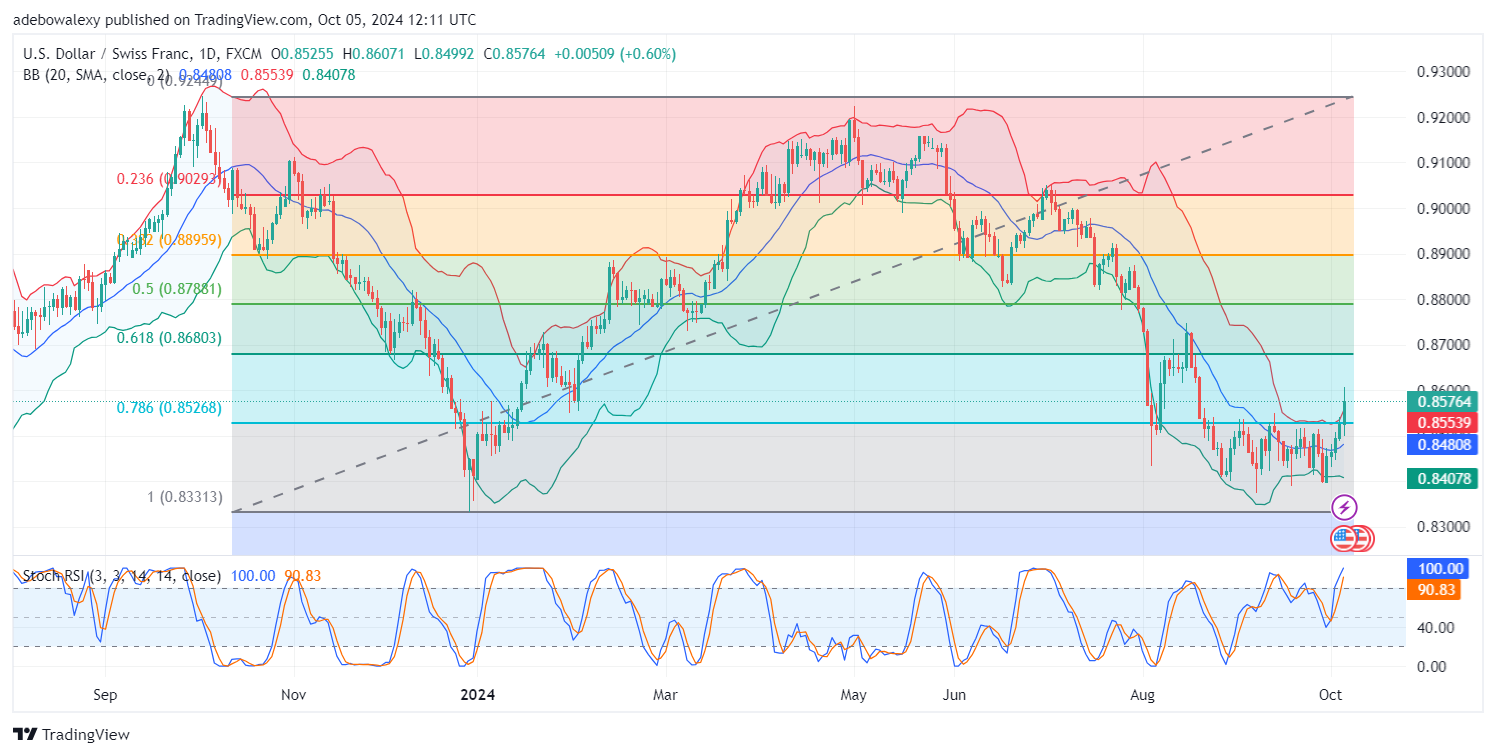Click the 0.87000 price axis label

pos(1444,344)
